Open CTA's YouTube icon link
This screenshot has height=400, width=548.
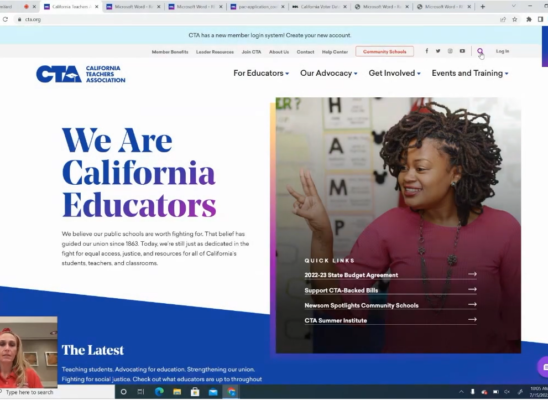click(x=462, y=51)
